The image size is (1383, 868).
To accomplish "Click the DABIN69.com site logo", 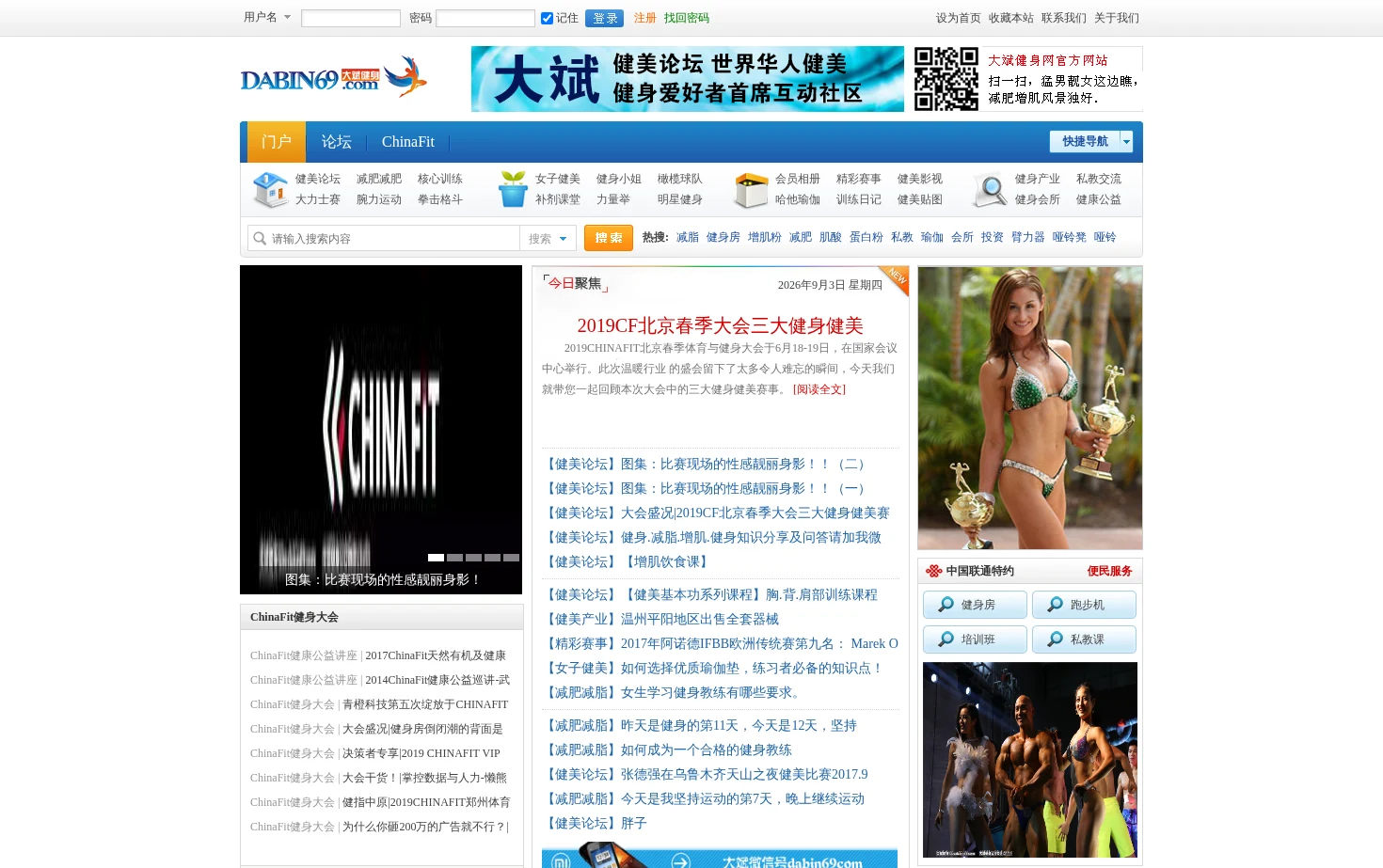I will [x=334, y=77].
